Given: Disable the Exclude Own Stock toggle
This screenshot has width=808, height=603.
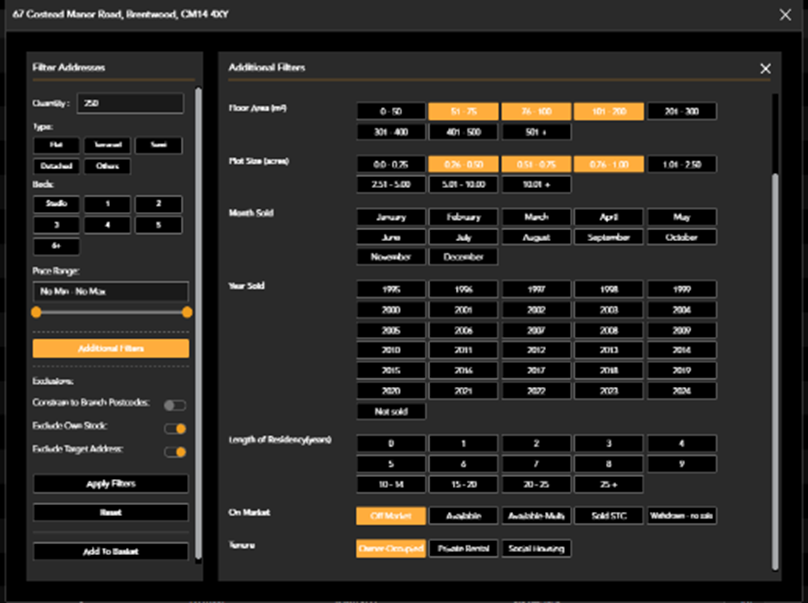Looking at the screenshot, I should coord(175,428).
